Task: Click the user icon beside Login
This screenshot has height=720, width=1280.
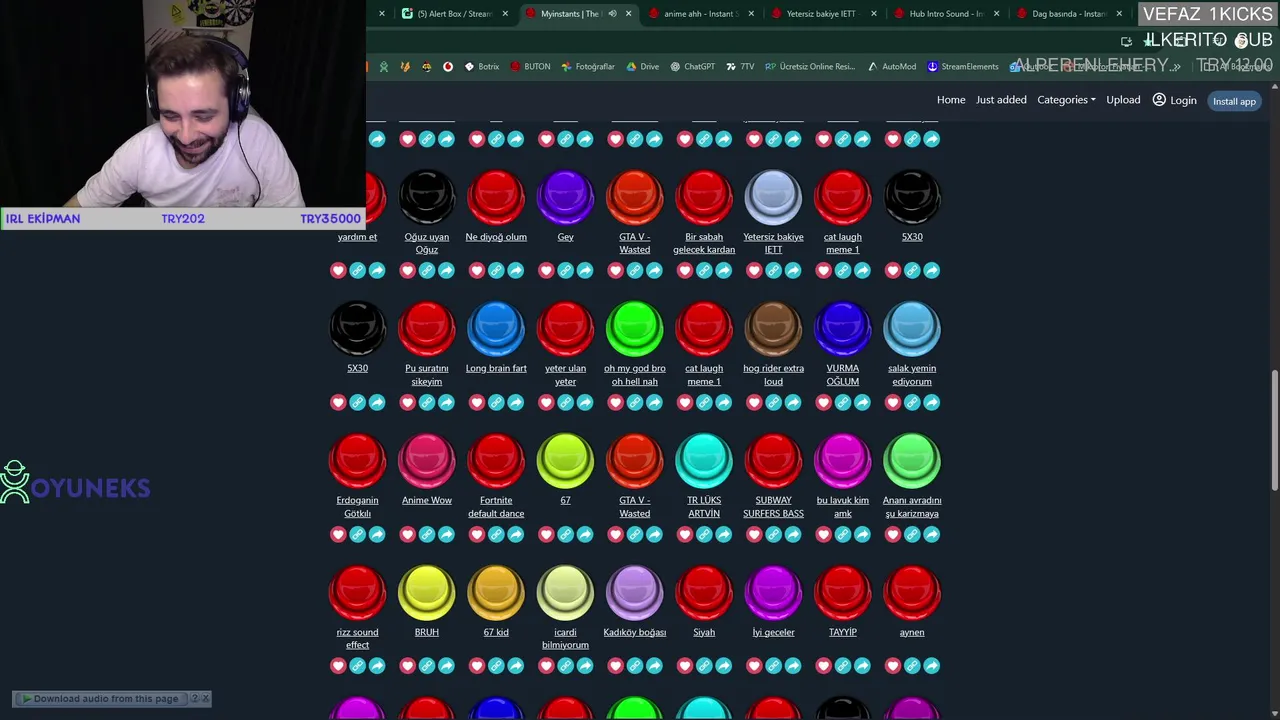Action: click(1159, 100)
